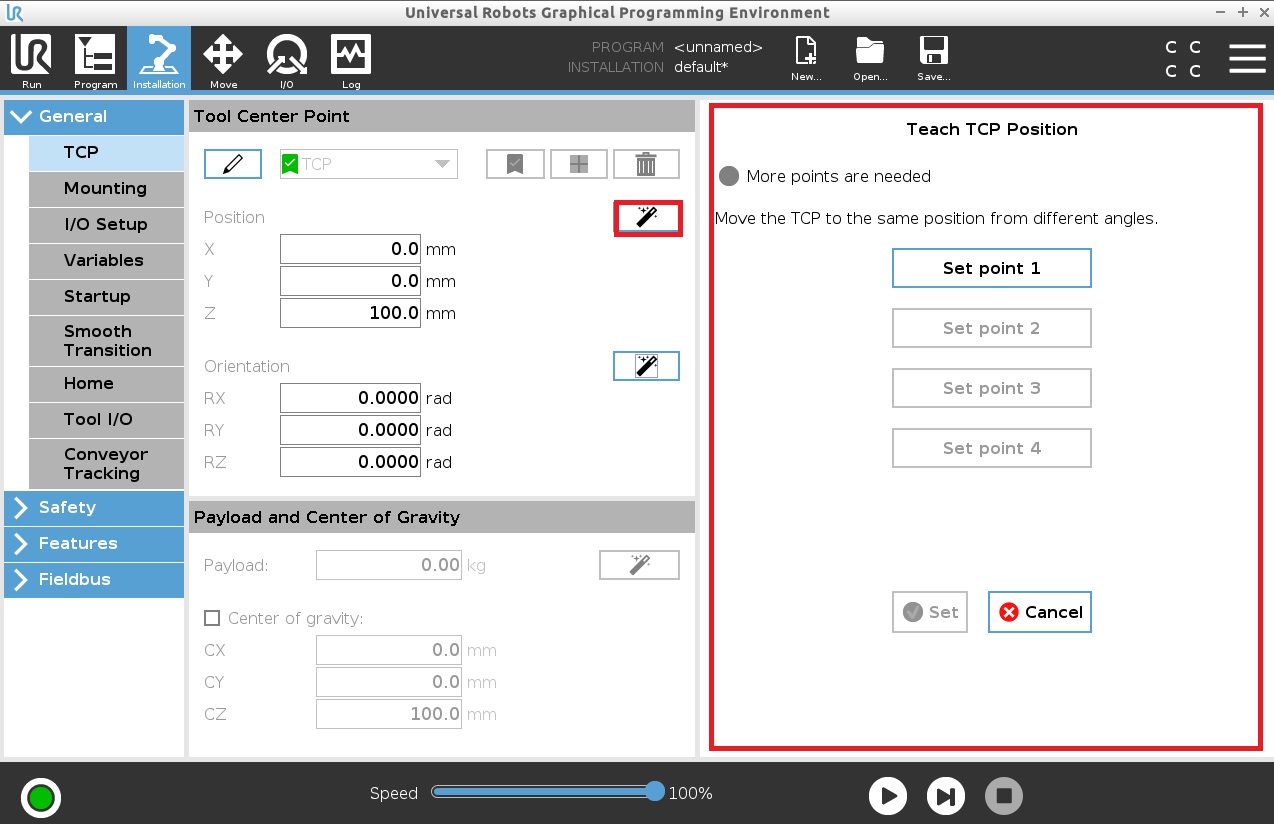Image resolution: width=1274 pixels, height=824 pixels.
Task: Select Startup in the sidebar
Action: tap(107, 296)
